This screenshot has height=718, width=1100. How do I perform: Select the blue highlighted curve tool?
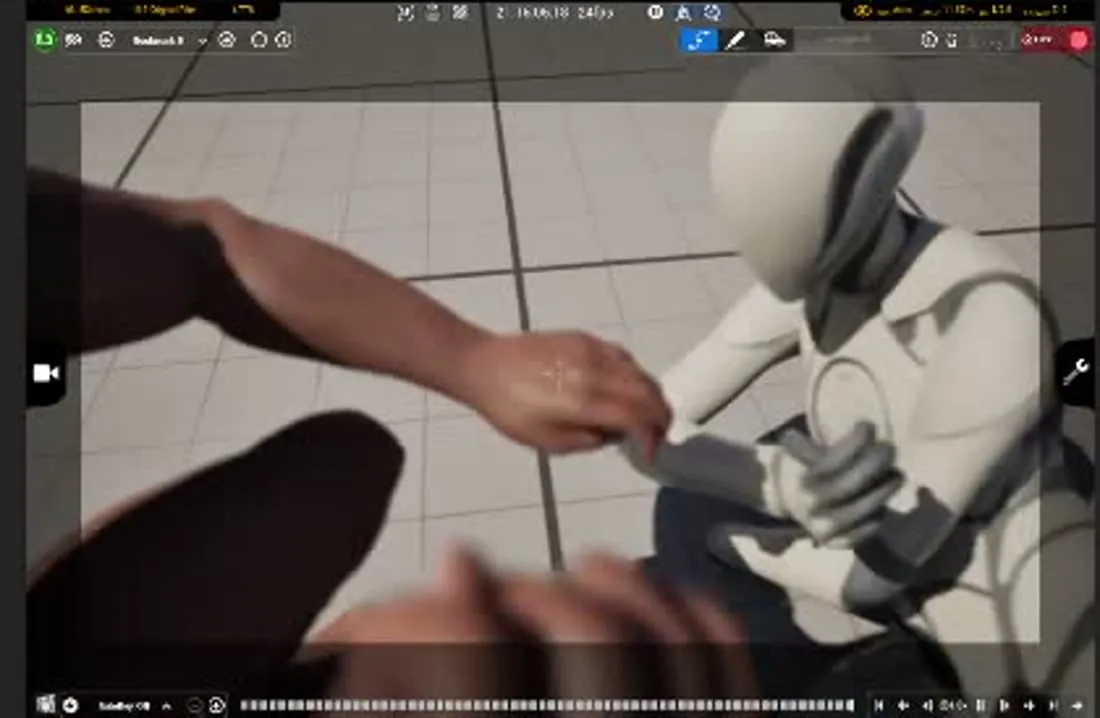click(699, 40)
